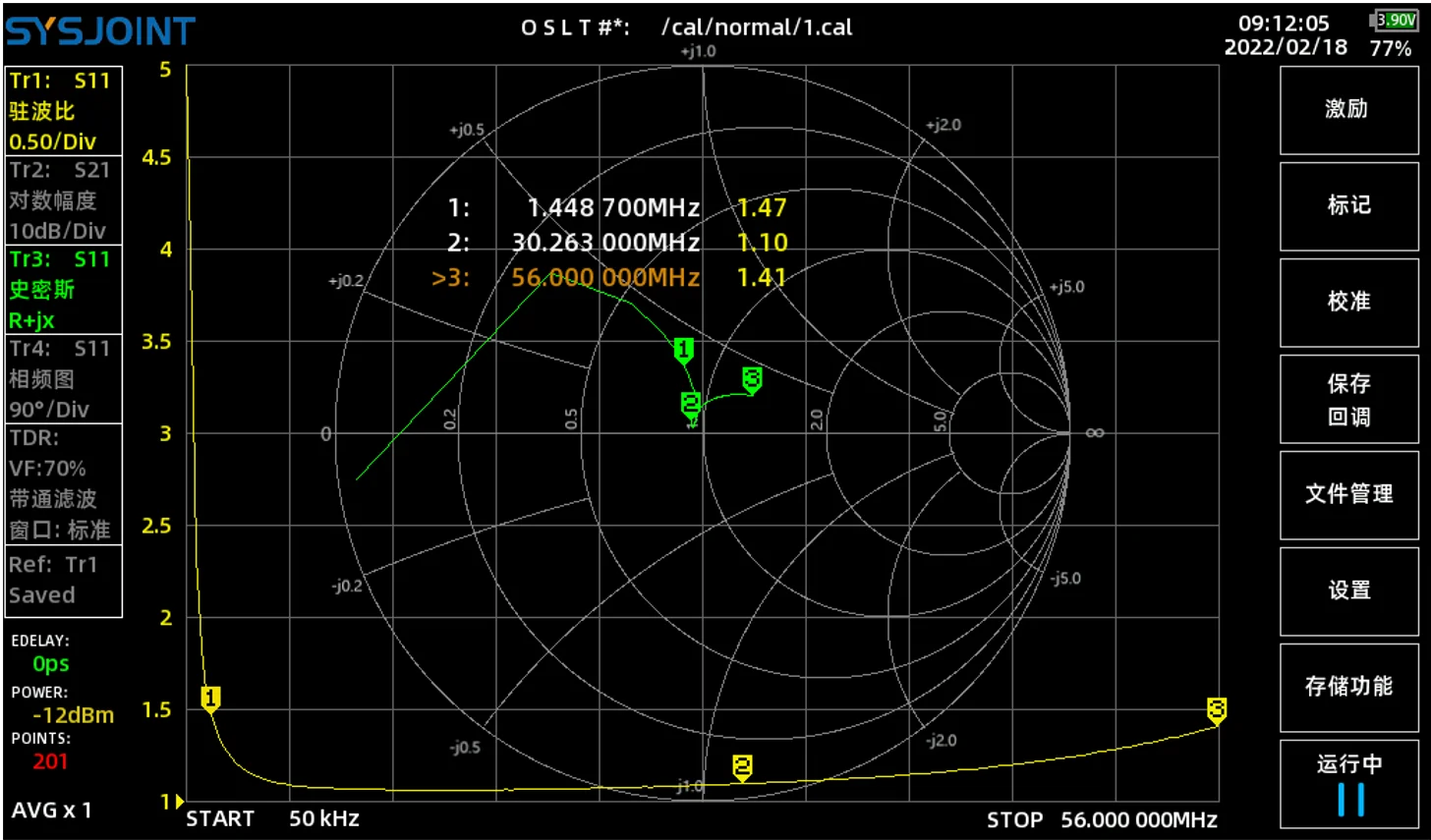Click yellow marker 1 on SWR trace
This screenshot has width=1431, height=840.
pos(210,699)
